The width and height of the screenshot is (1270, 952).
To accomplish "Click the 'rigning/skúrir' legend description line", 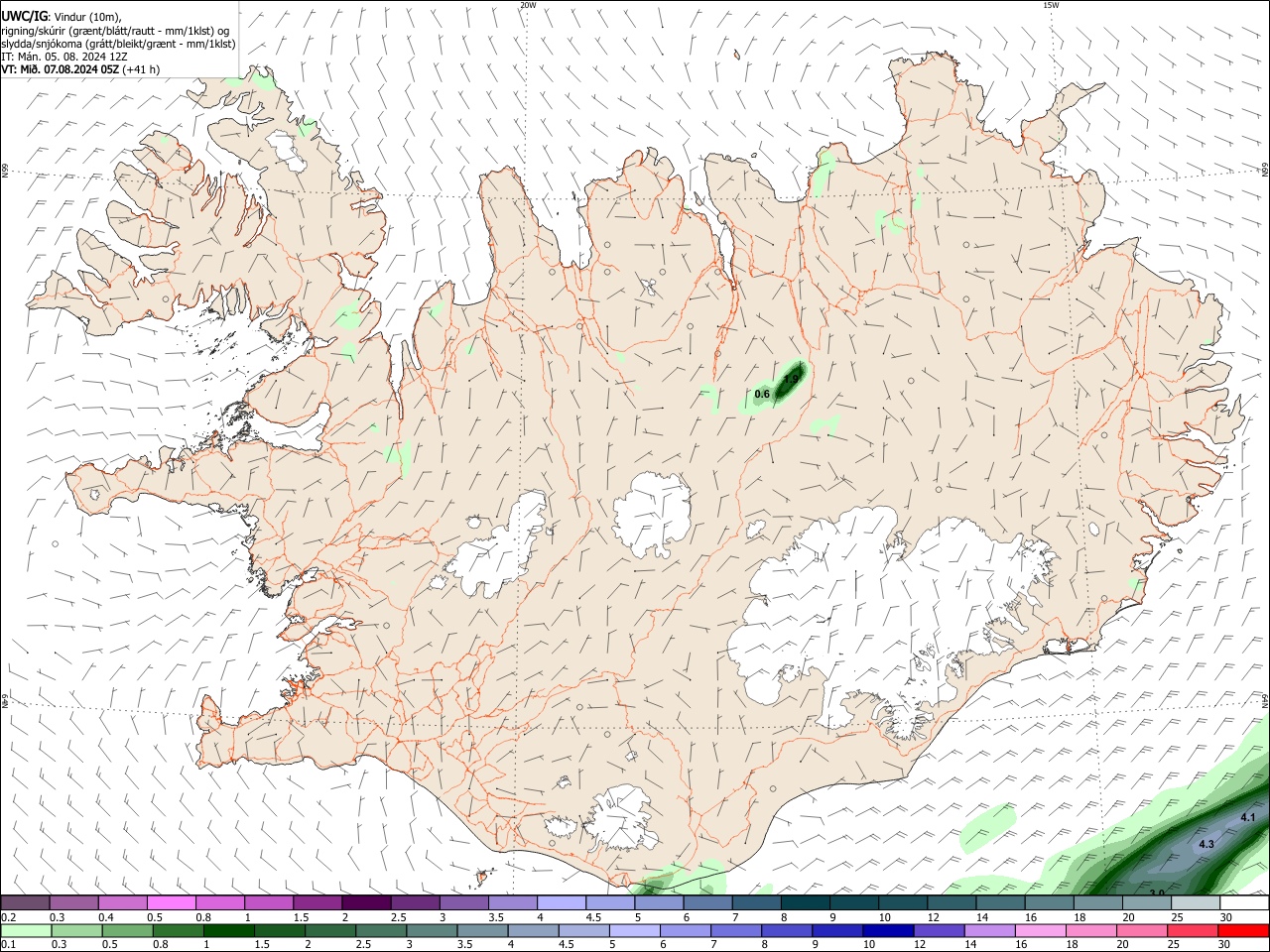I will pos(115,30).
